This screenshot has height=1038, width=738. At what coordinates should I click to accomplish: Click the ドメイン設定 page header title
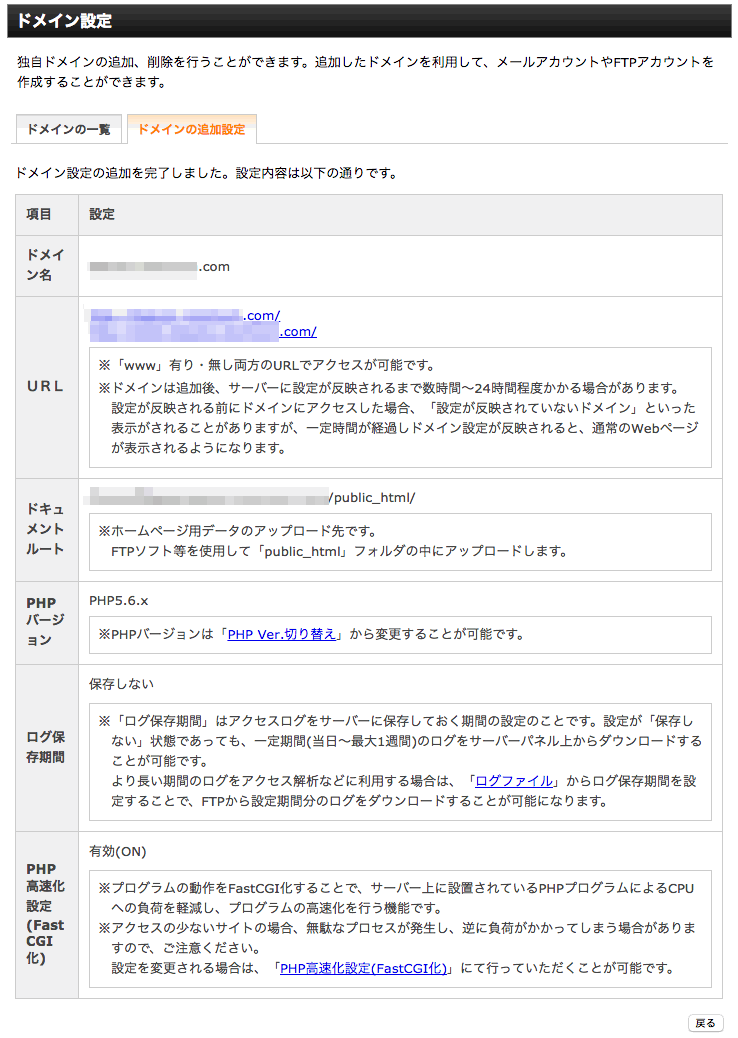(x=64, y=20)
